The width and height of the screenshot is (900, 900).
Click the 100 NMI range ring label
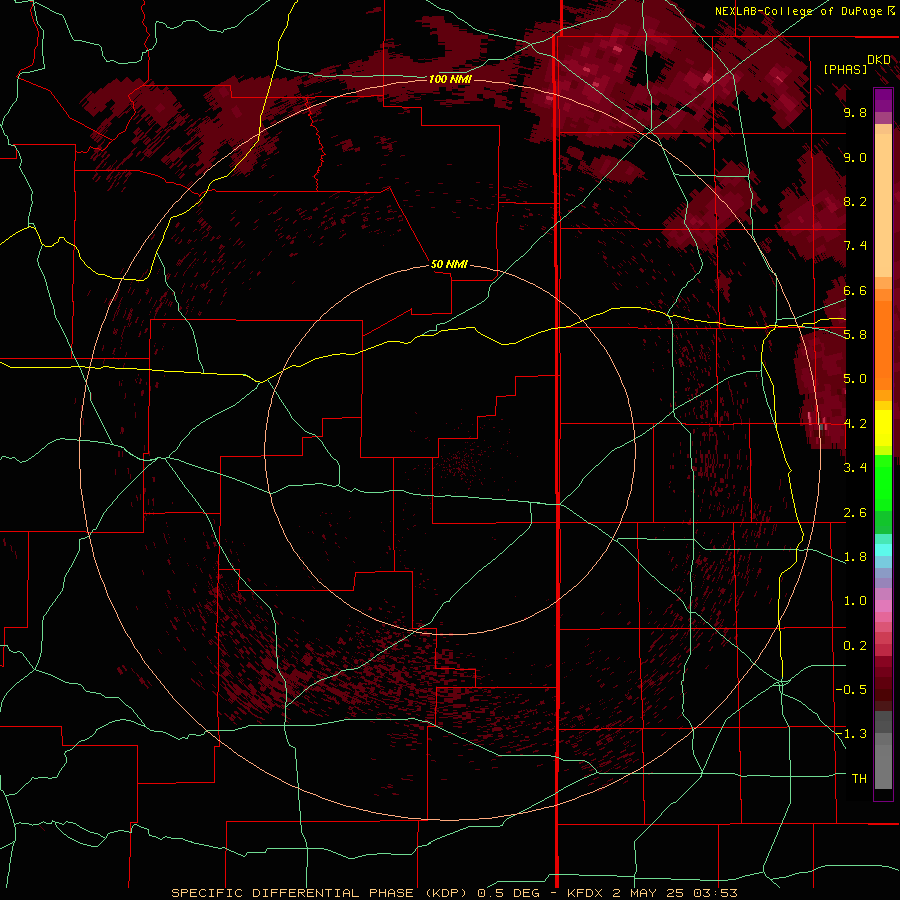point(450,79)
